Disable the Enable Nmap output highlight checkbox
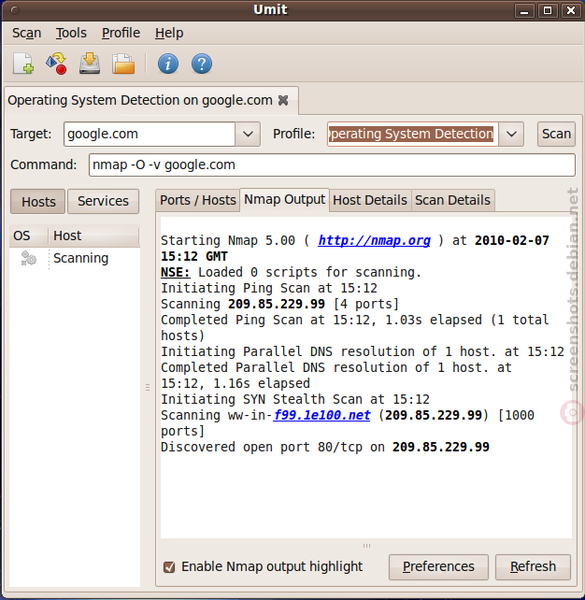This screenshot has height=600, width=585. tap(169, 567)
